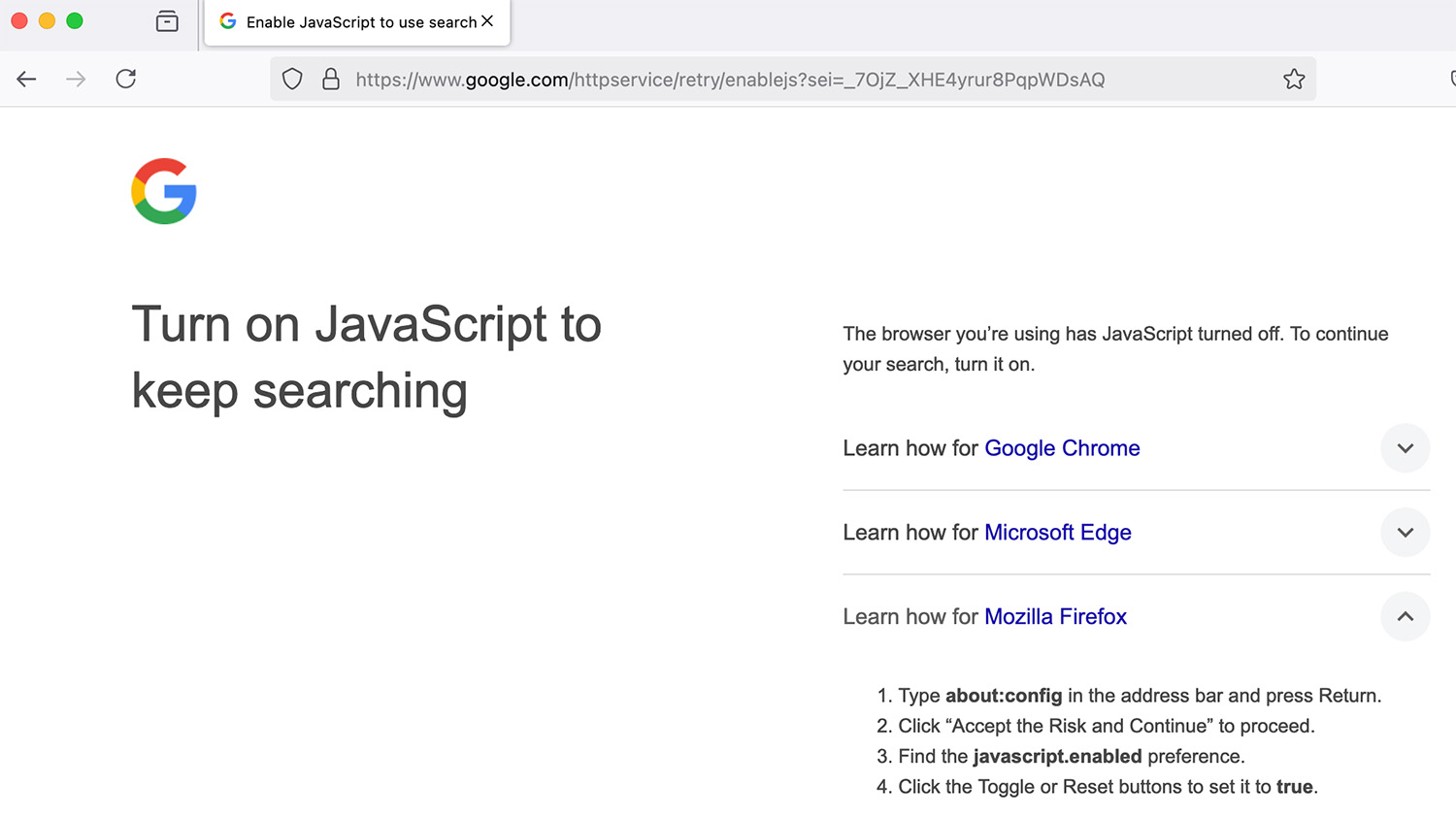Close the Enable JavaScript tab

487,20
